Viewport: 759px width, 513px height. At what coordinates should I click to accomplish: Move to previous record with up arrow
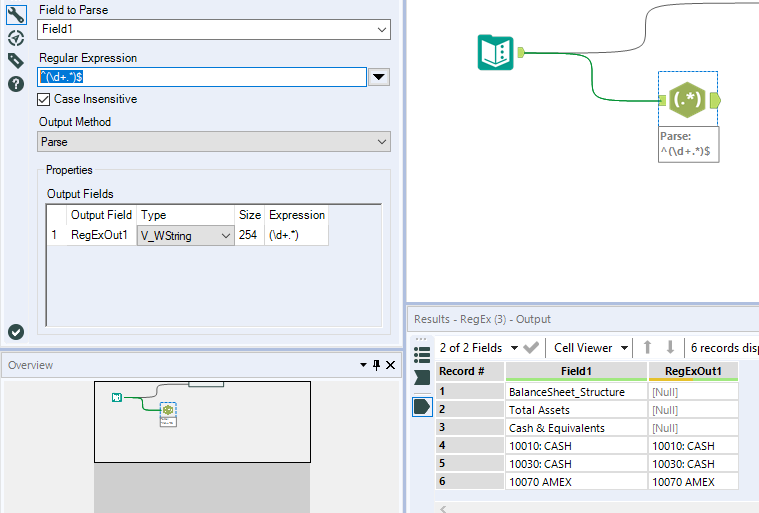pos(647,347)
